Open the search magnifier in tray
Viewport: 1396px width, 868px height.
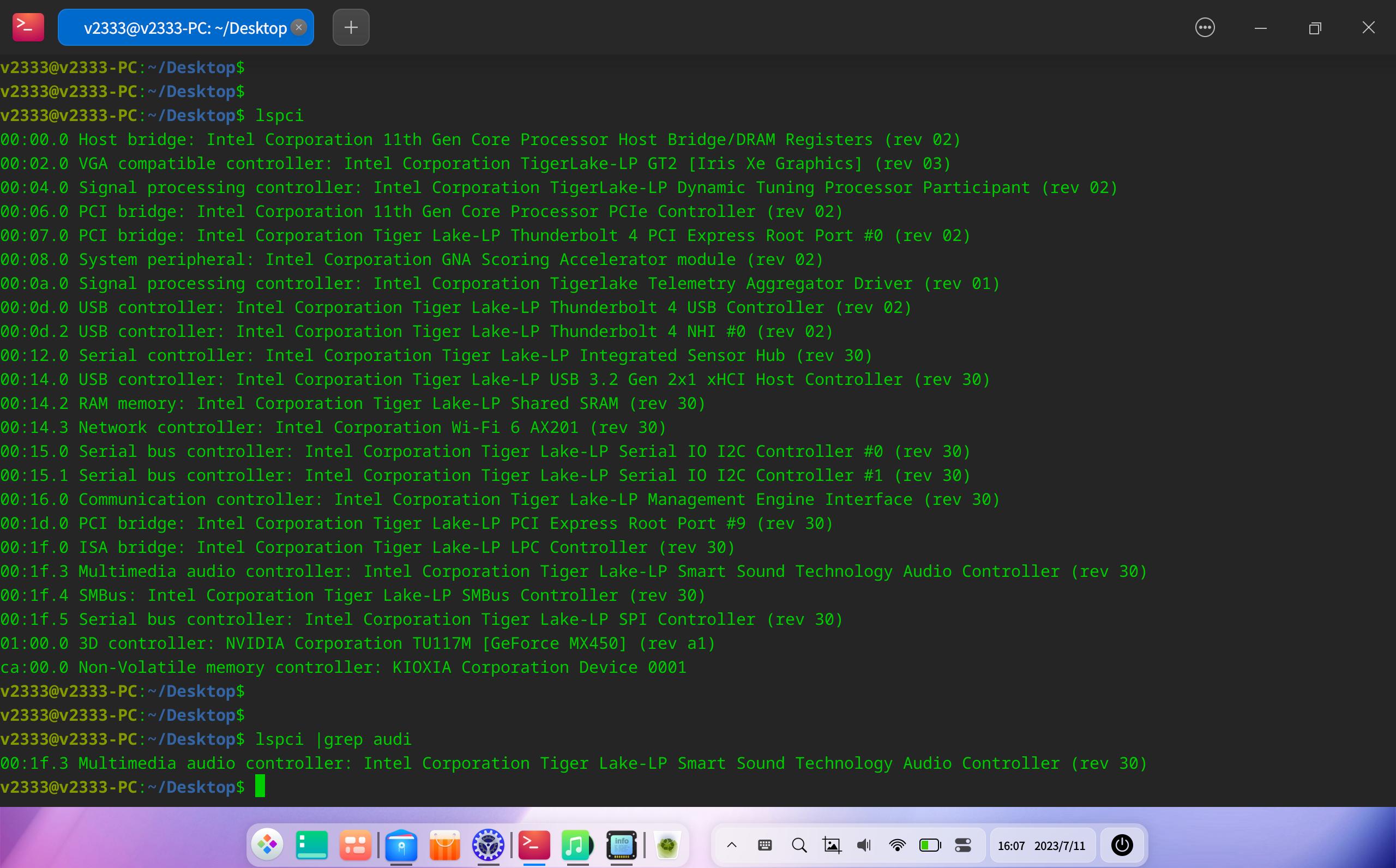pyautogui.click(x=798, y=845)
